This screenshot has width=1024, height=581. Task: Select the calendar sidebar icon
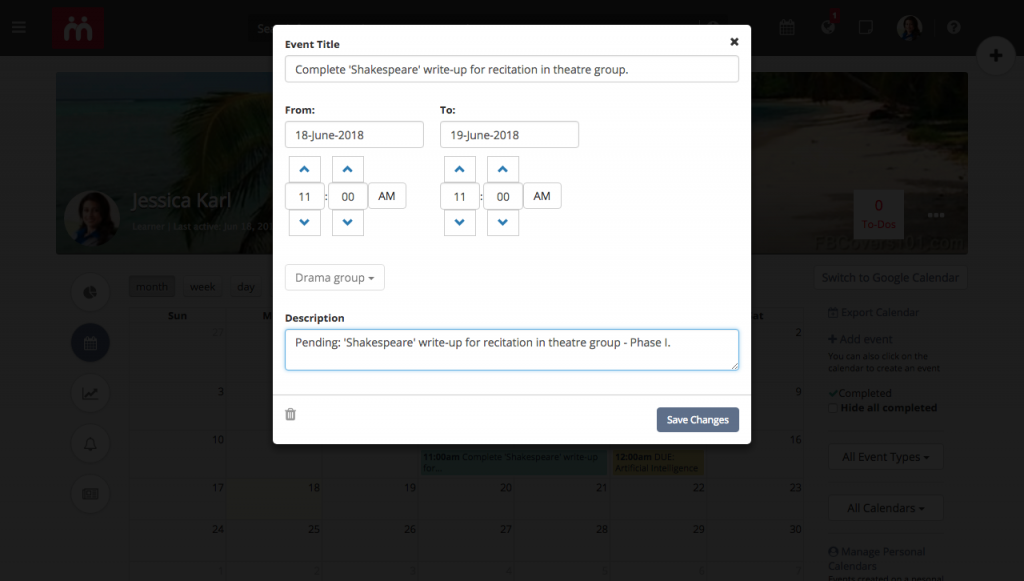tap(90, 343)
